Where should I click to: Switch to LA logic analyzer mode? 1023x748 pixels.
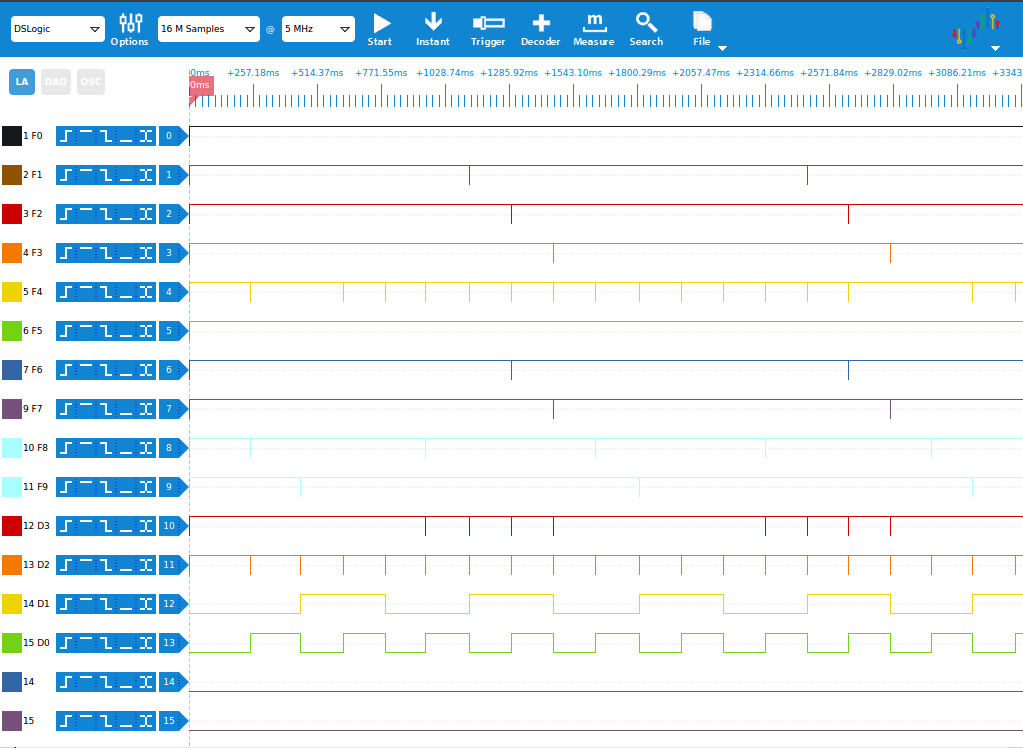pos(22,82)
